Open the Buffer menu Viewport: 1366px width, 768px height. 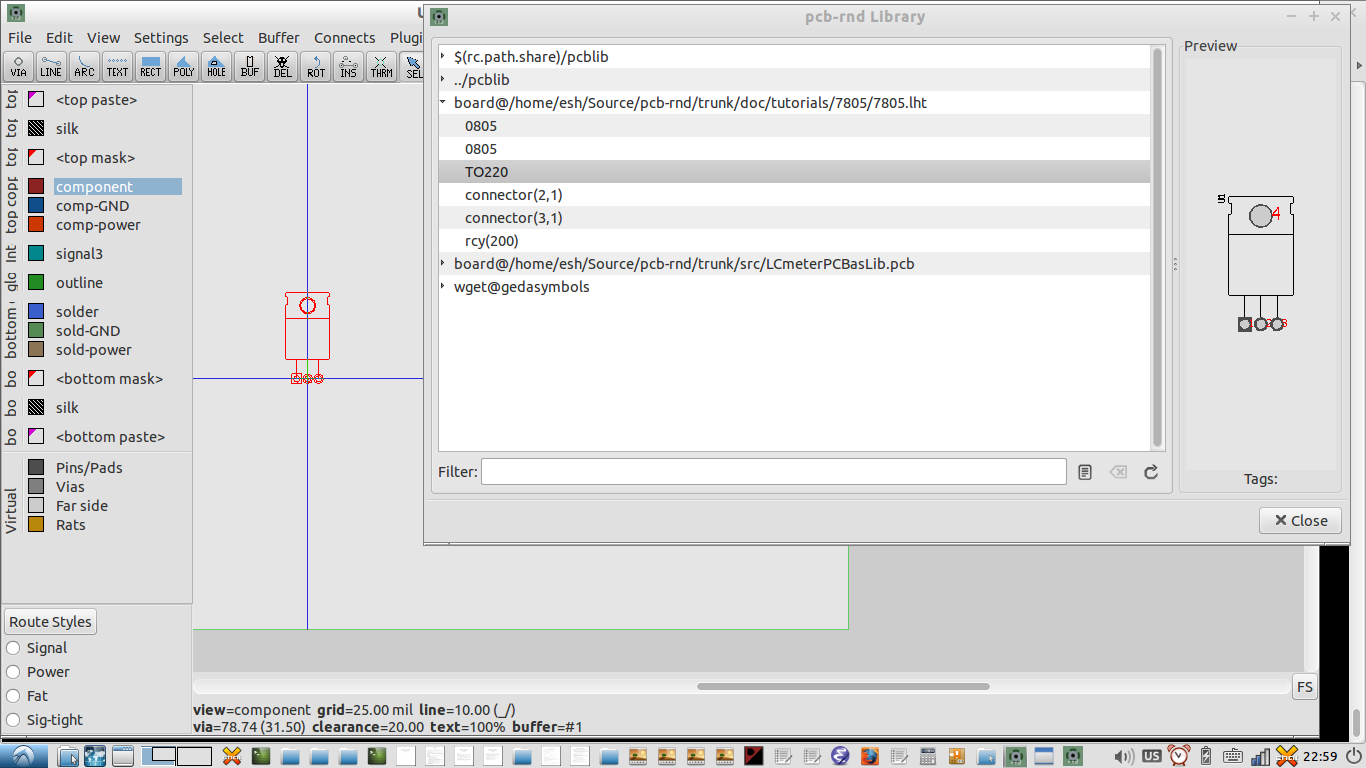coord(278,37)
